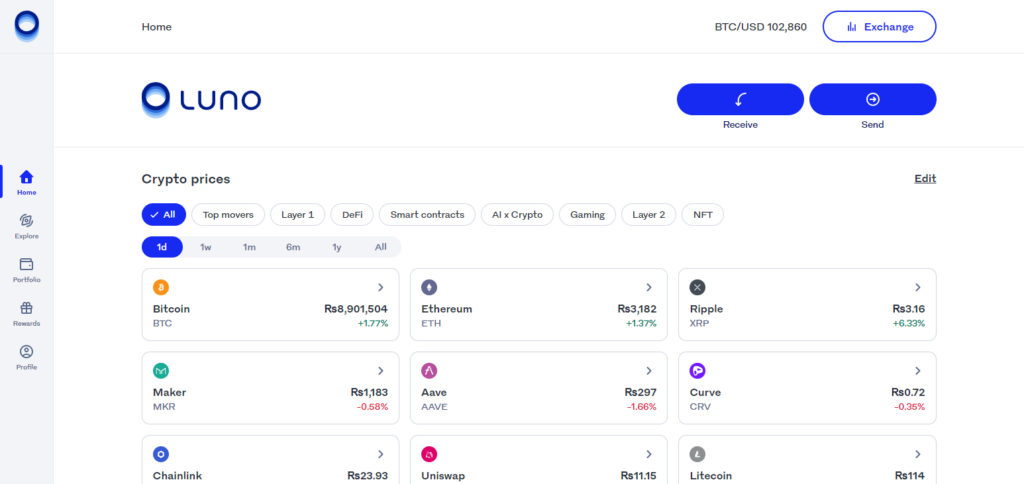Open Ripple card chevron arrow

point(918,287)
